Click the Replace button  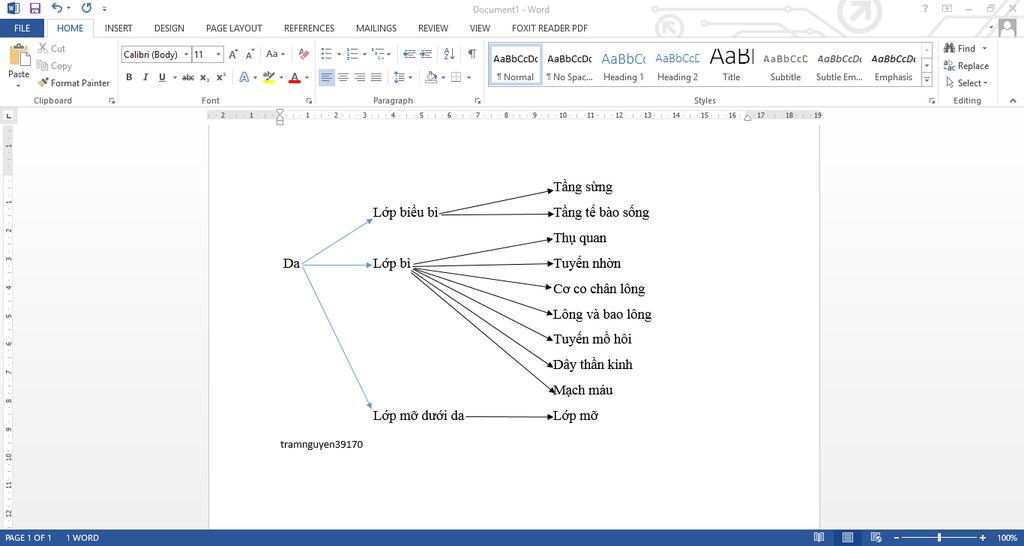pyautogui.click(x=966, y=65)
